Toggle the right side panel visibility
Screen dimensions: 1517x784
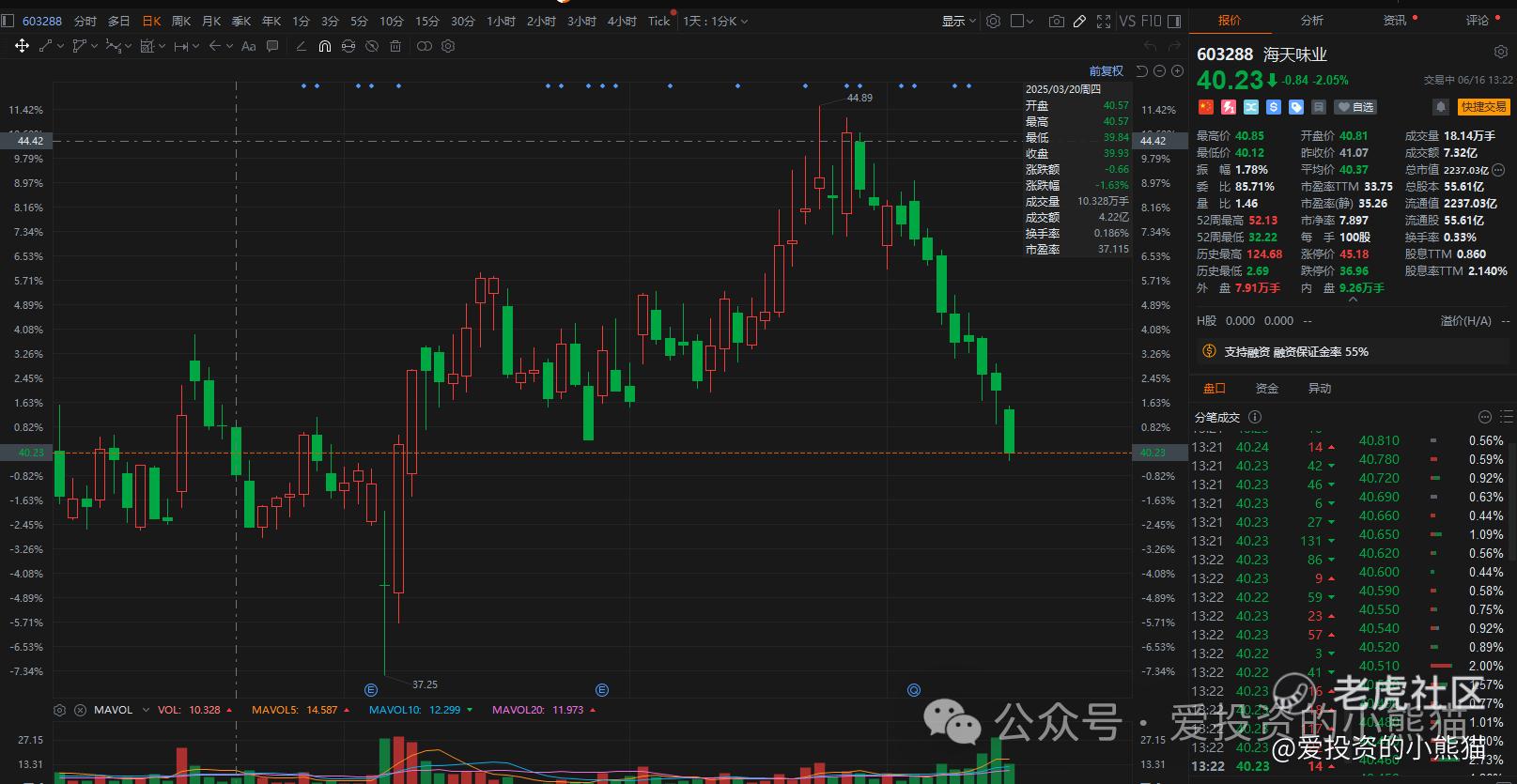[x=1174, y=21]
